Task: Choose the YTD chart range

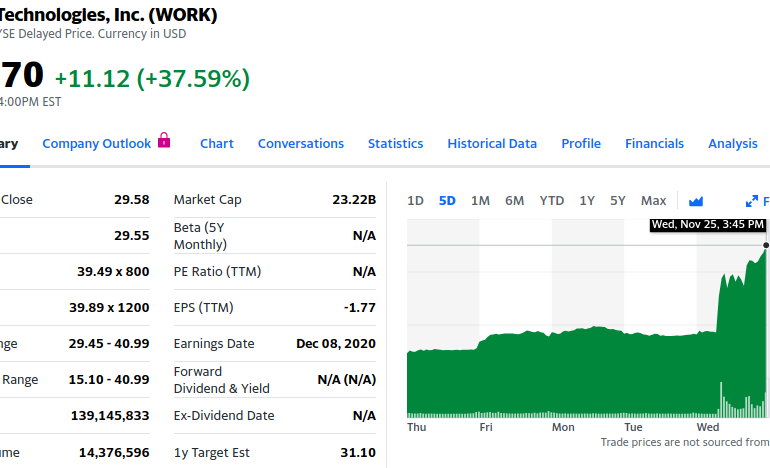Action: (x=552, y=200)
